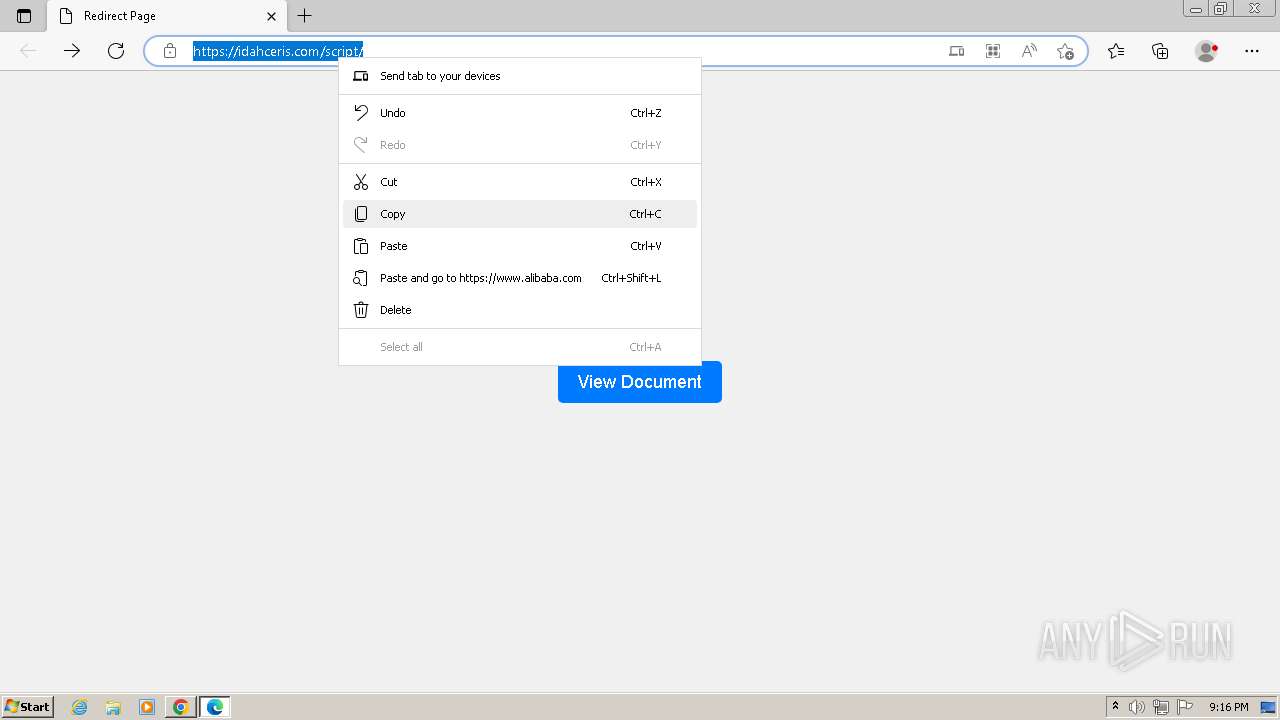Open Settings and more menu
Screen dimensions: 1280x720
(1252, 51)
